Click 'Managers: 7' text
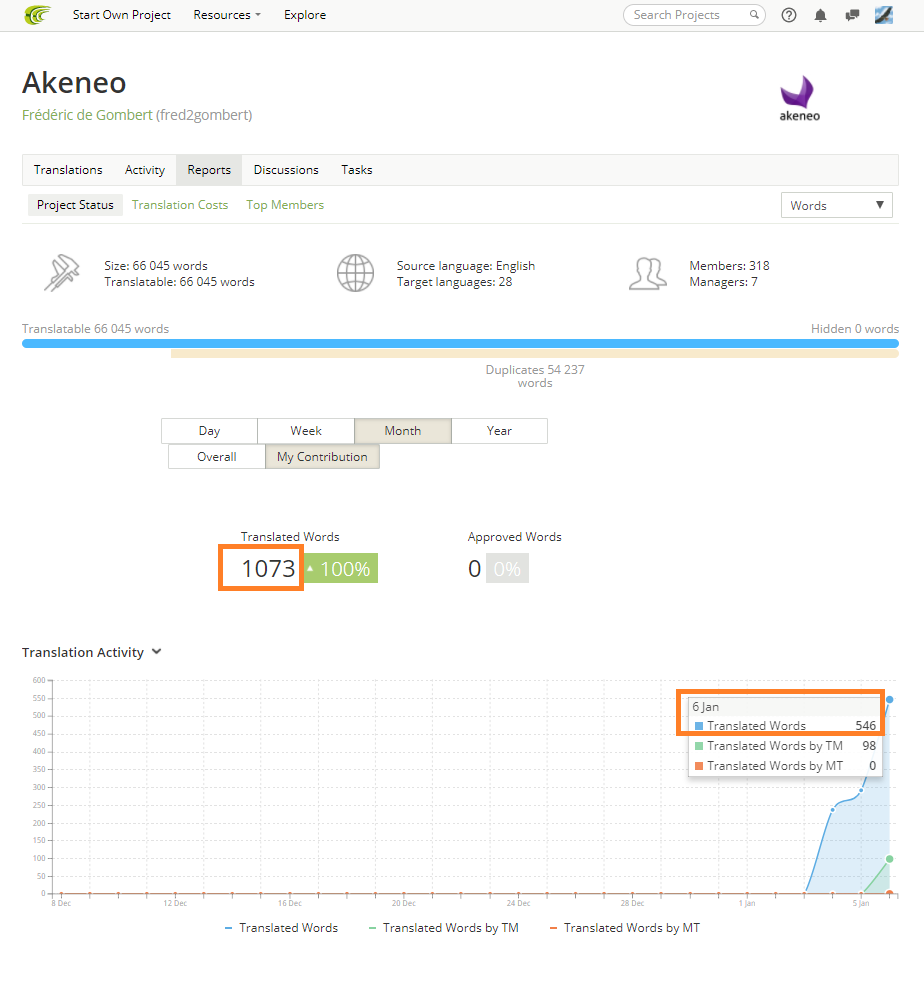 [723, 282]
